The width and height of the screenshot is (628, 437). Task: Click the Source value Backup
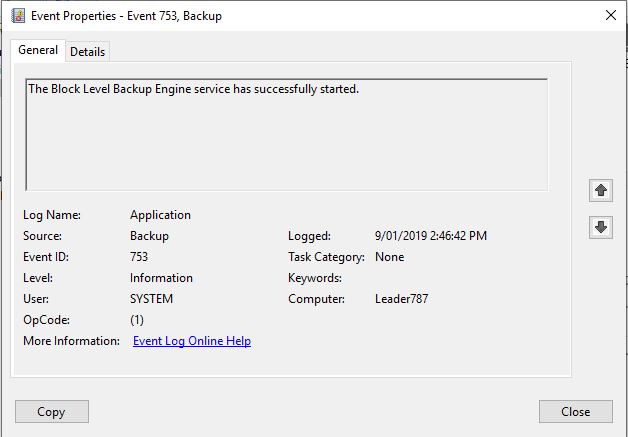point(149,236)
